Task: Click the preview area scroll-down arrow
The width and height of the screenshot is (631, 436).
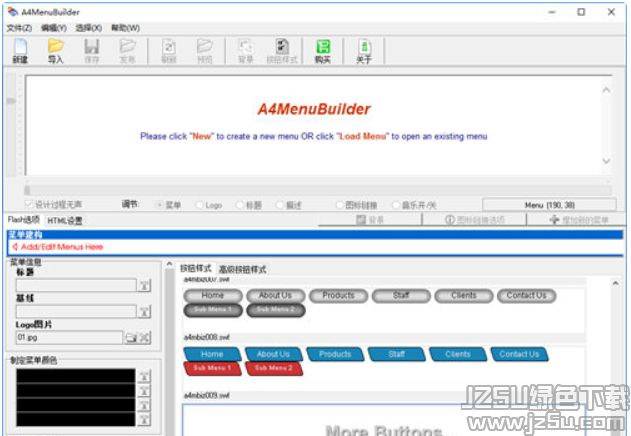Action: pos(606,161)
